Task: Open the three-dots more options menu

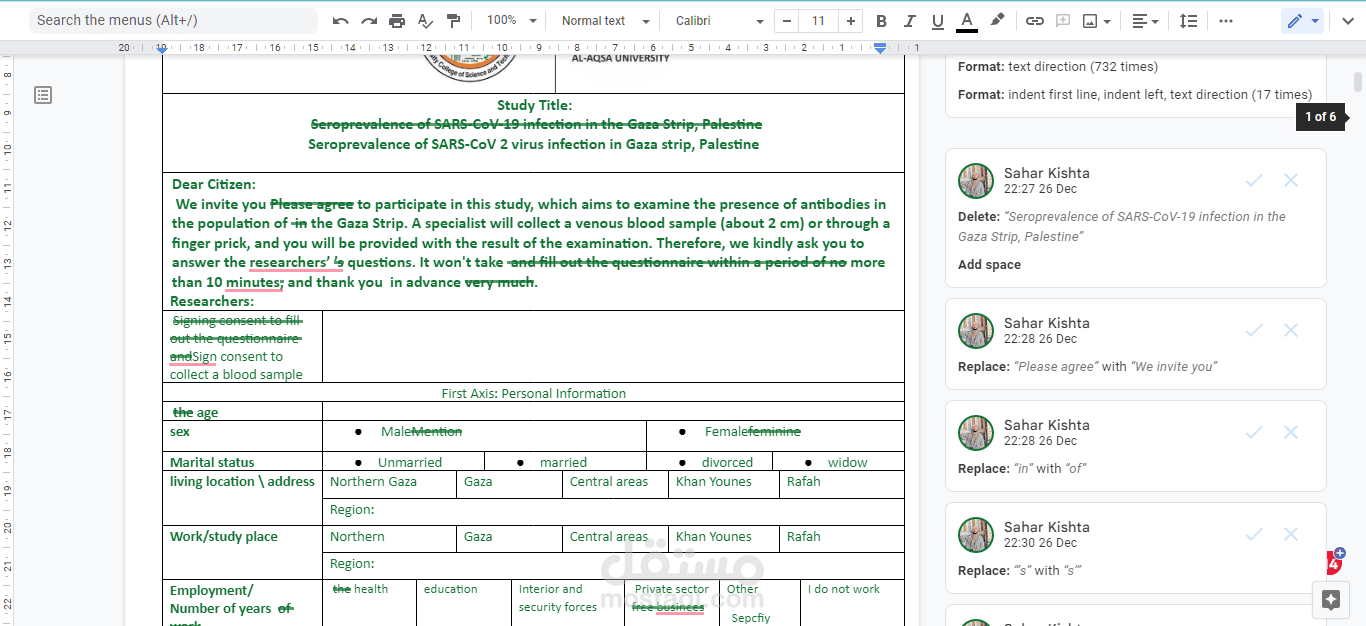Action: point(1226,21)
